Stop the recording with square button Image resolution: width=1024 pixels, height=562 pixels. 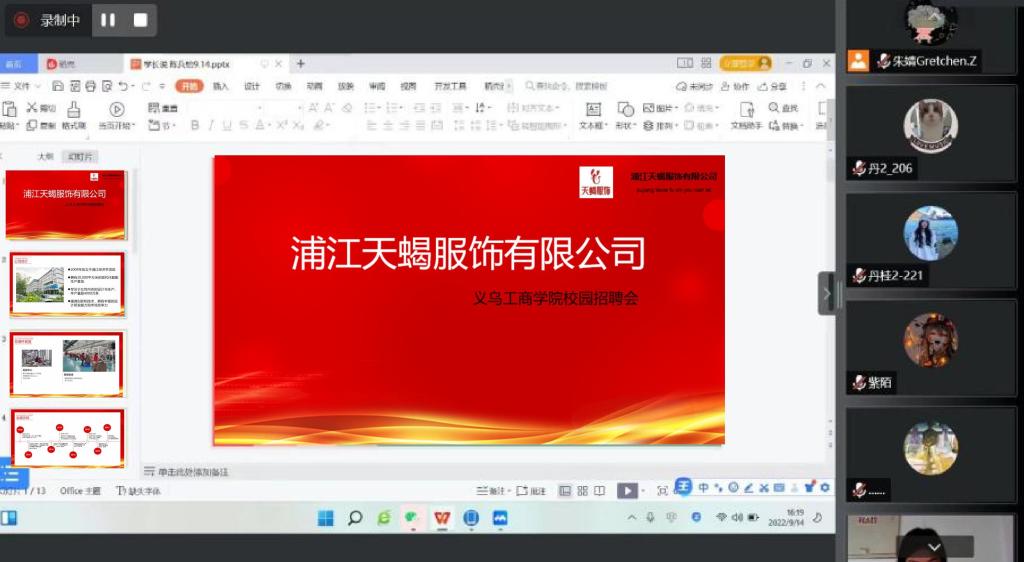coord(140,20)
